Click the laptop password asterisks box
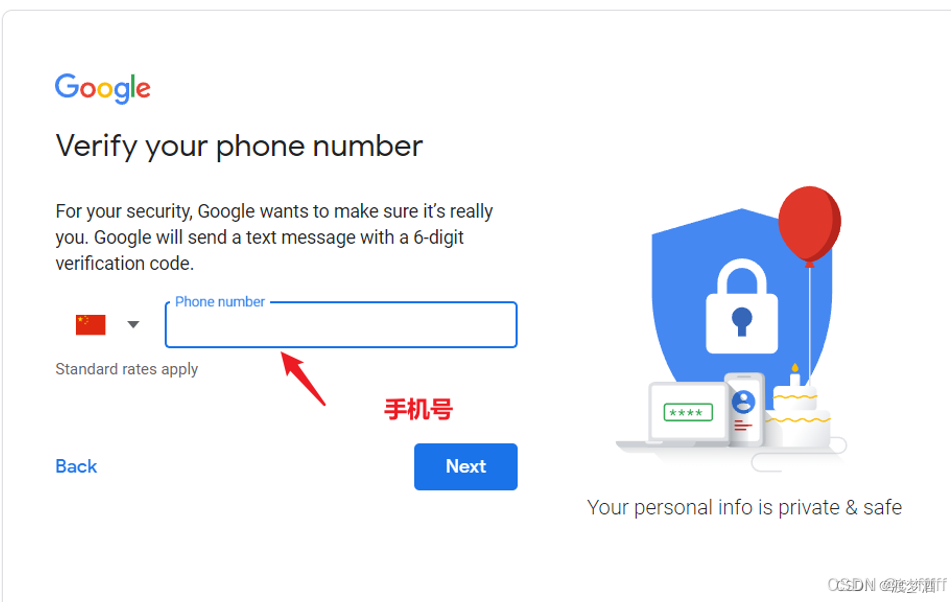The width and height of the screenshot is (951, 602). (688, 412)
